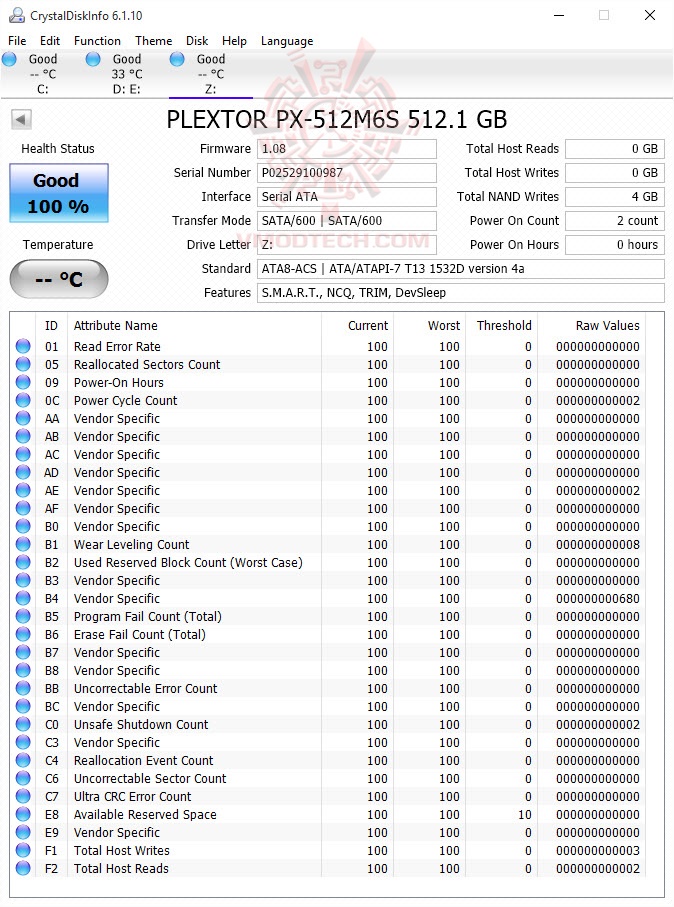Click threshold 10 for Available Reserved Space
The width and height of the screenshot is (674, 907).
tap(525, 815)
